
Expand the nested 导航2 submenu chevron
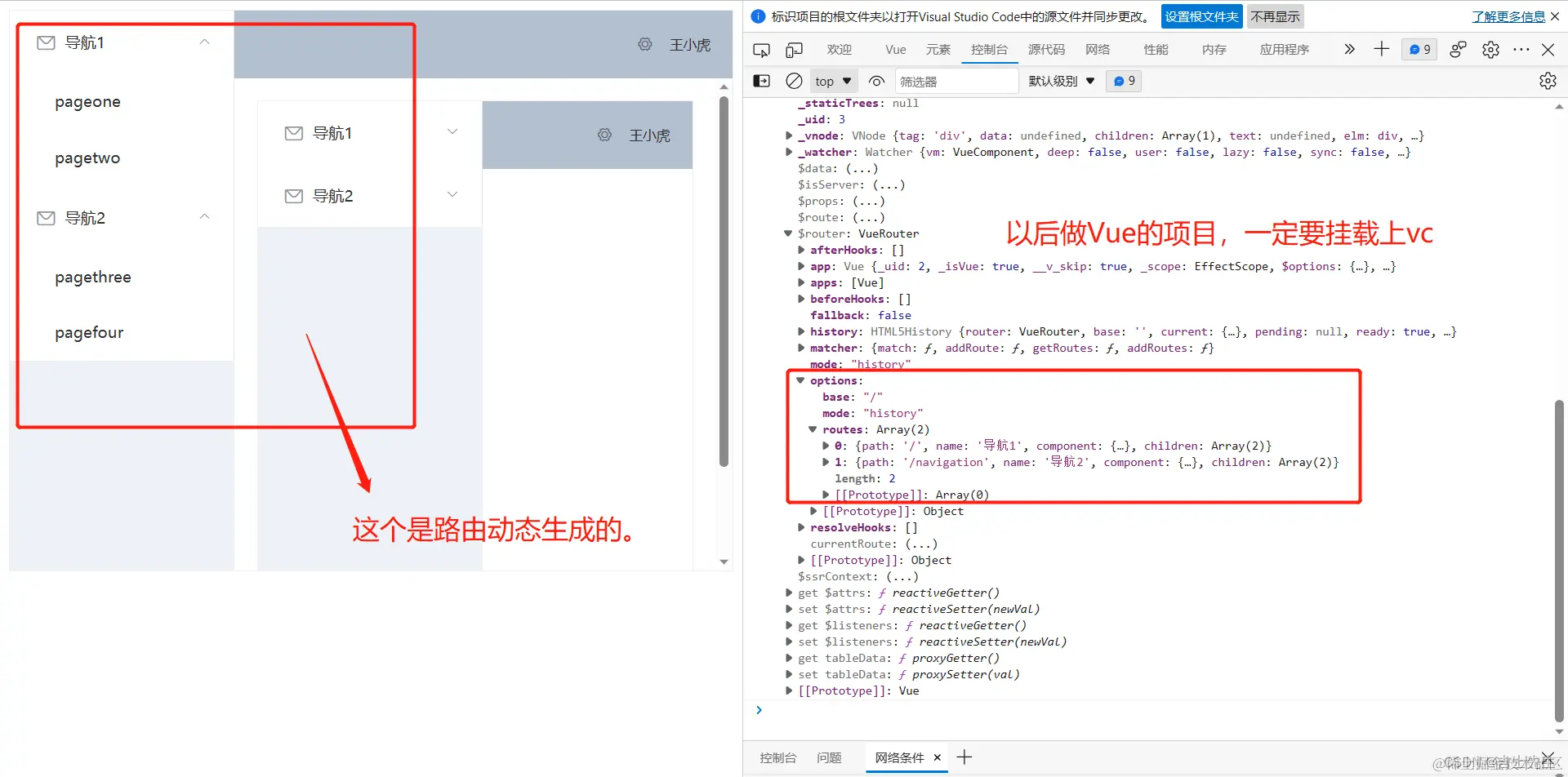[452, 194]
